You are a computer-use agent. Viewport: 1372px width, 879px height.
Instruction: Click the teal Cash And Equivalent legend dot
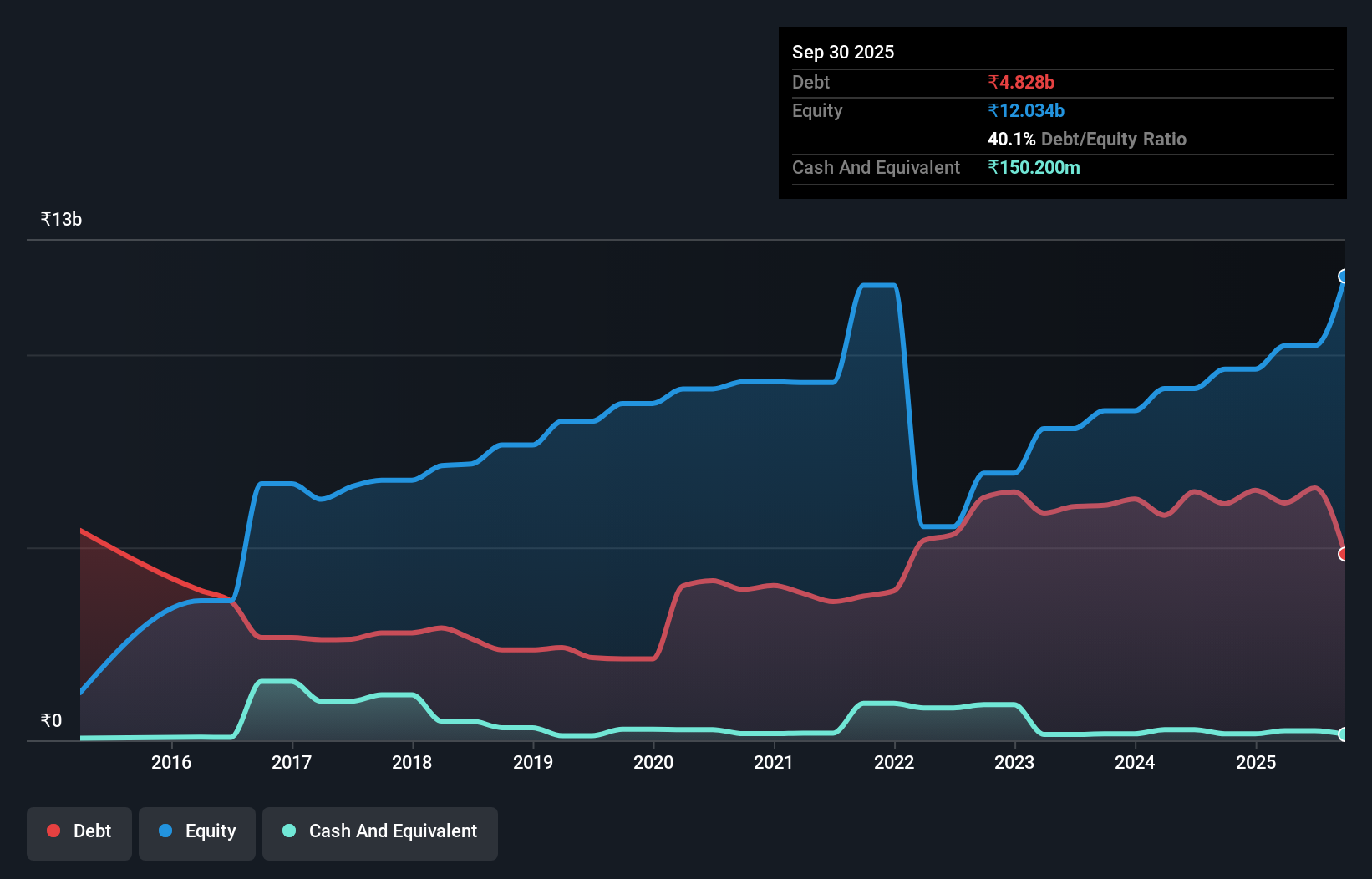coord(287,831)
